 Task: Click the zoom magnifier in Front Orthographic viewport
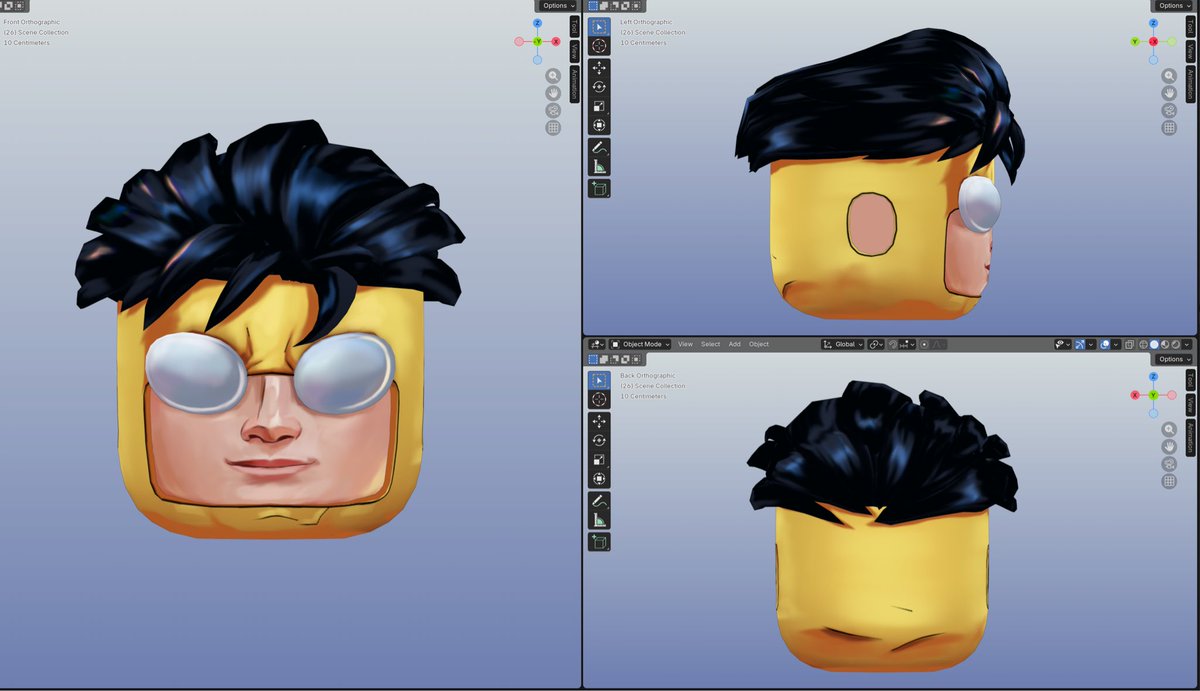pos(553,76)
